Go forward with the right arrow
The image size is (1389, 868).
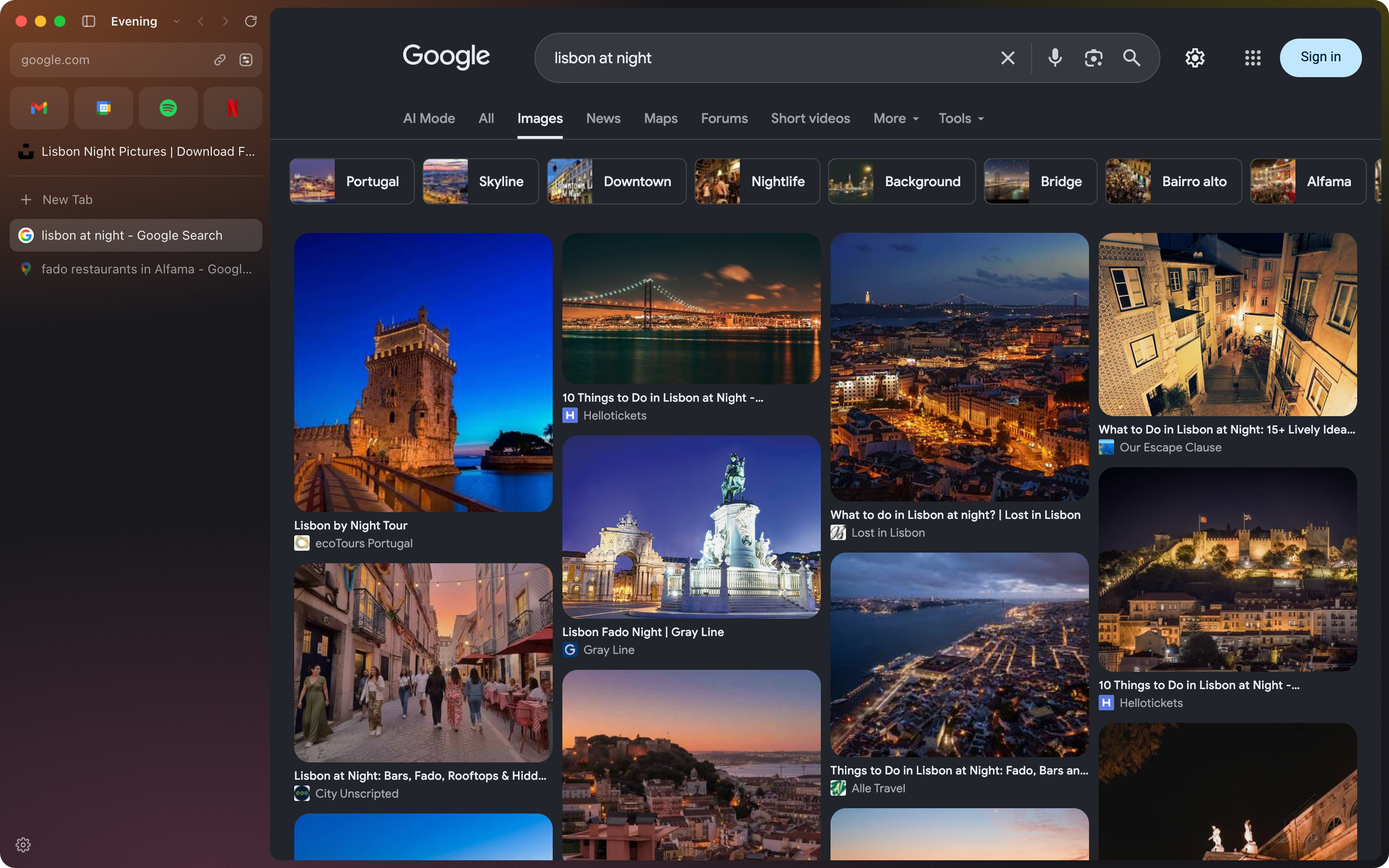tap(225, 21)
